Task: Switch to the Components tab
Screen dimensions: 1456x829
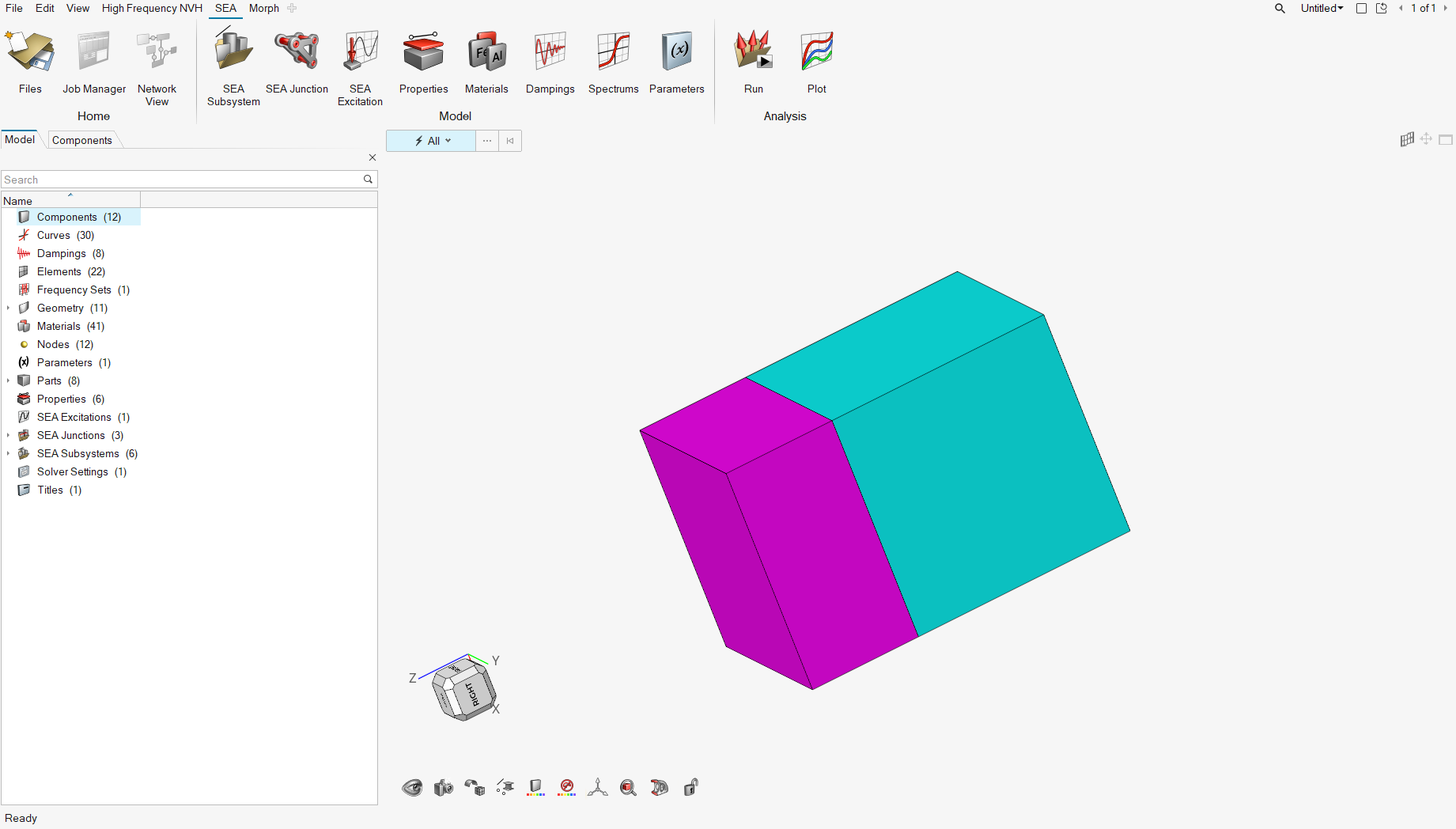Action: [82, 140]
